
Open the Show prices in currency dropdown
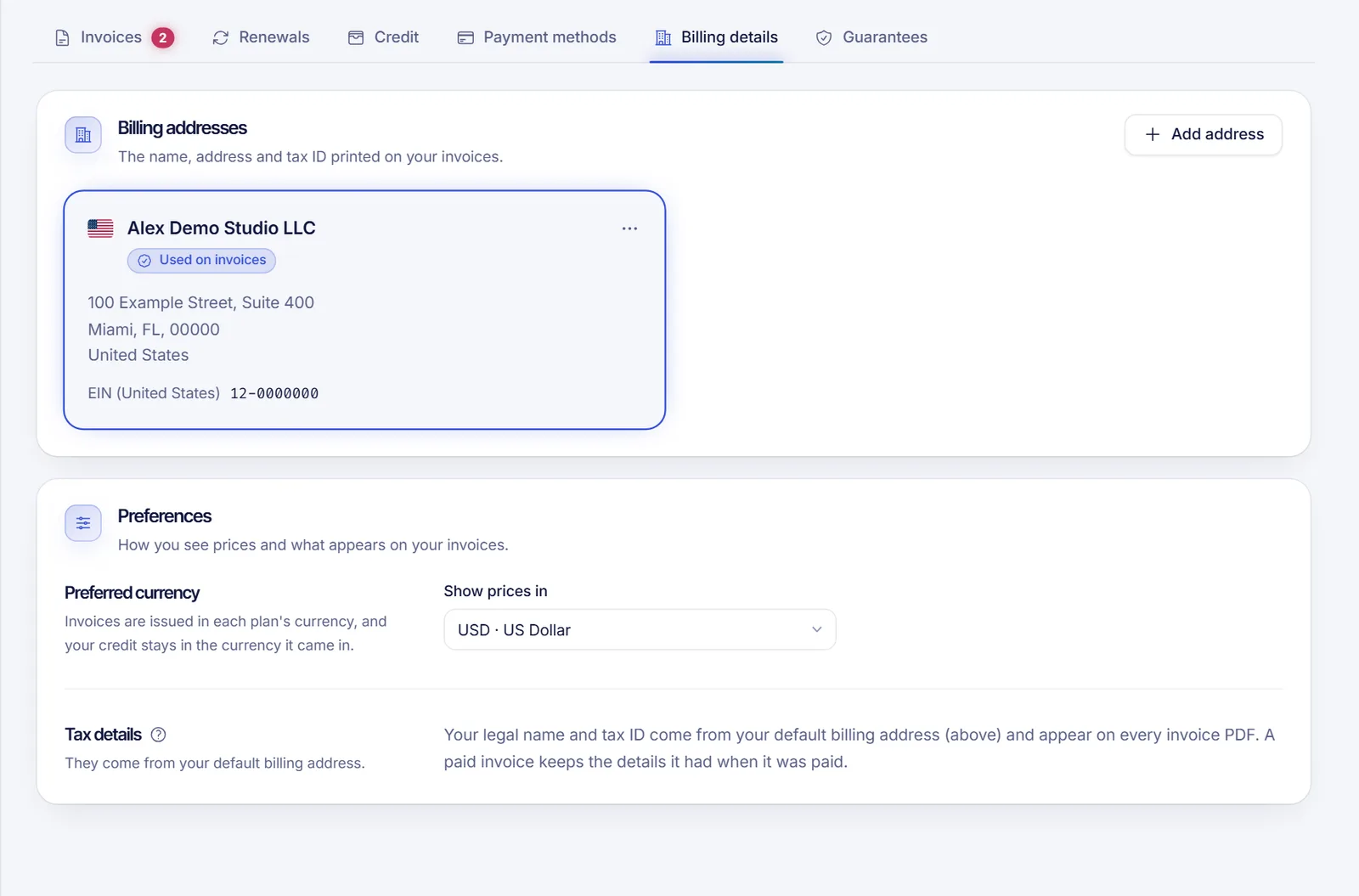pos(640,629)
